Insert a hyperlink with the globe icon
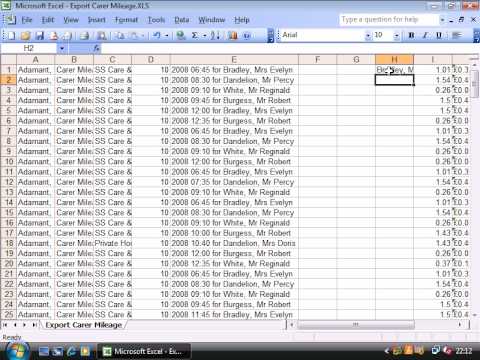 (x=181, y=35)
